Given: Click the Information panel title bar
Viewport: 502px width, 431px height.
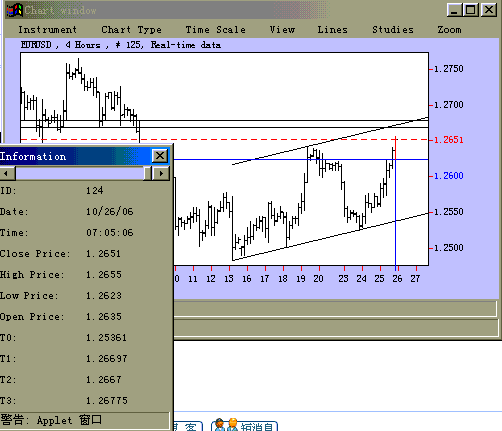Looking at the screenshot, I should (x=75, y=156).
